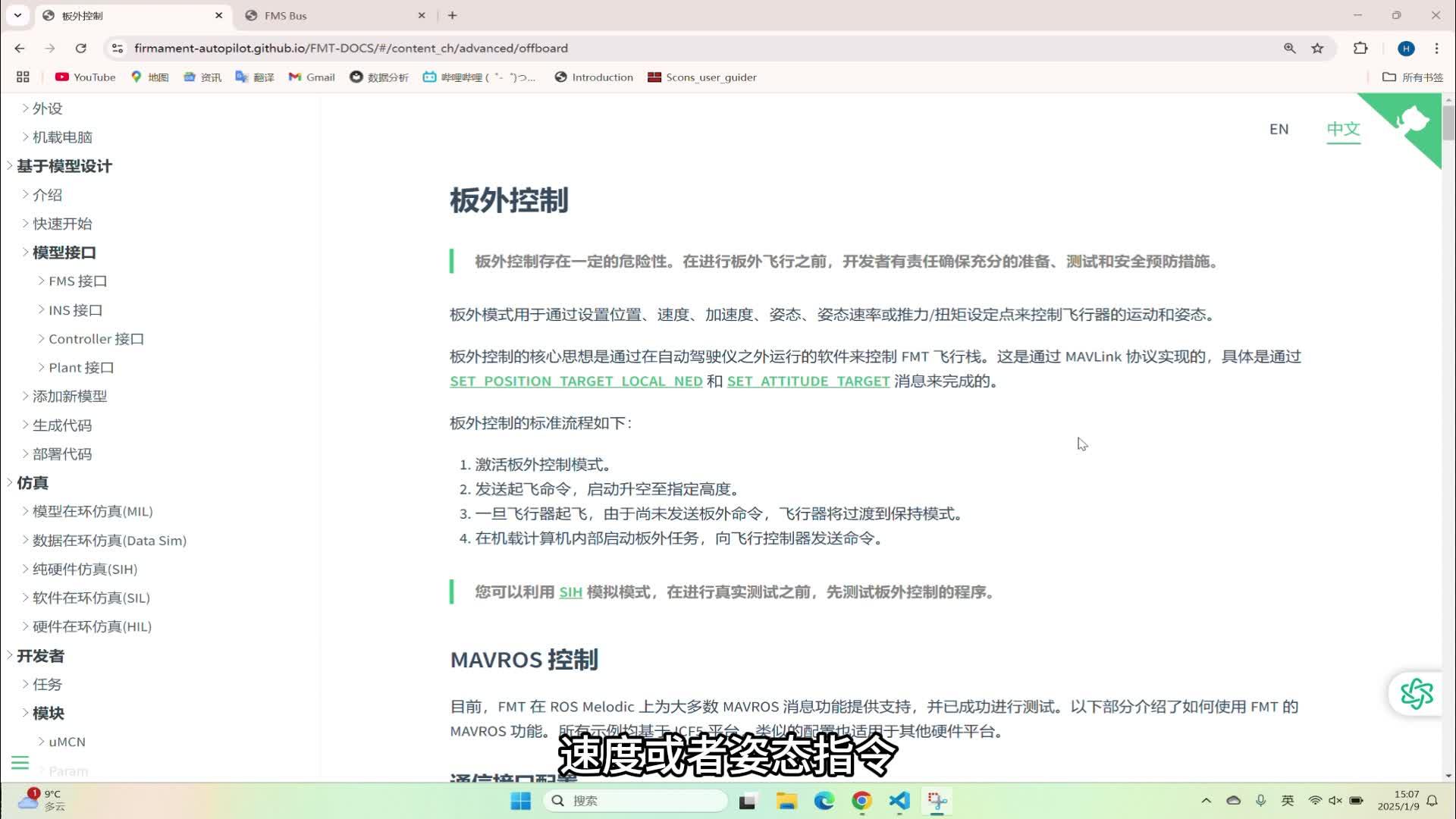Click the taskbar search box 搜索

coord(637,800)
